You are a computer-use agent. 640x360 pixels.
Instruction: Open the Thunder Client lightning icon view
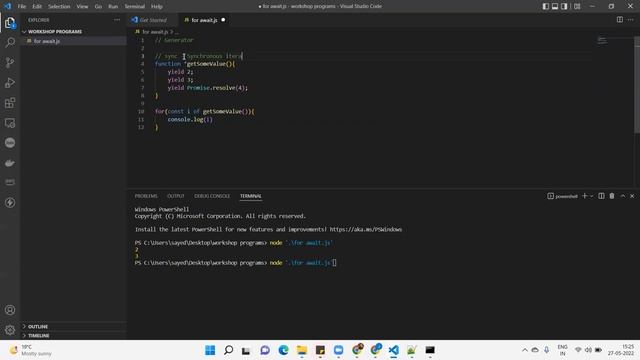(10, 202)
